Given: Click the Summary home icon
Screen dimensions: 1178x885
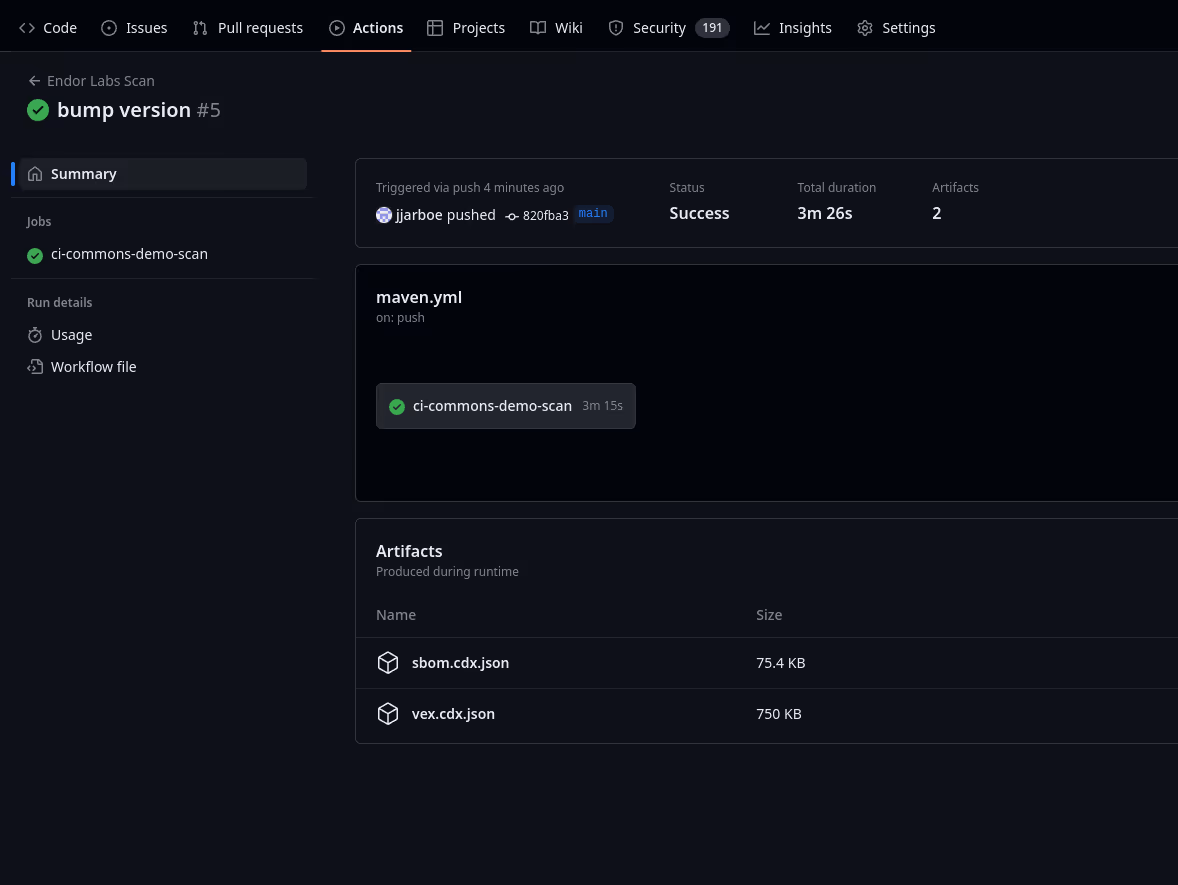Looking at the screenshot, I should pyautogui.click(x=35, y=174).
